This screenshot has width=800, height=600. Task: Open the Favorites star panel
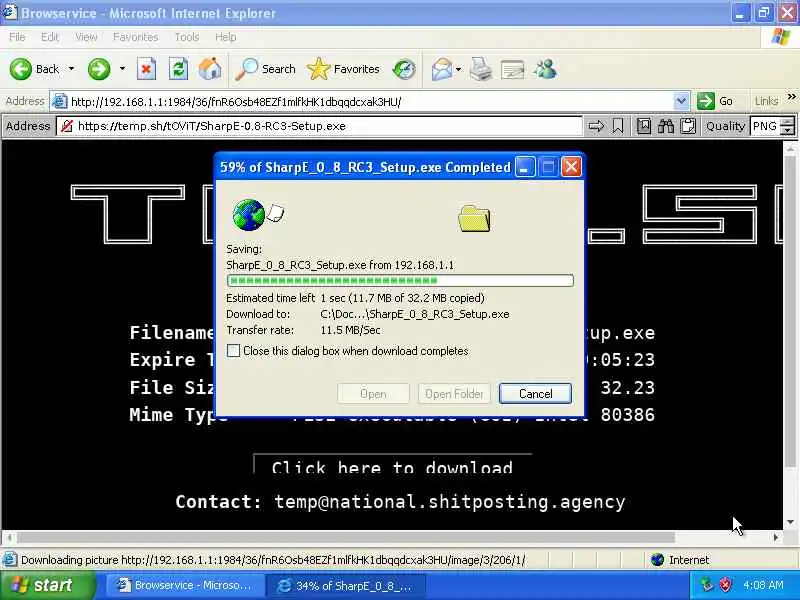343,69
